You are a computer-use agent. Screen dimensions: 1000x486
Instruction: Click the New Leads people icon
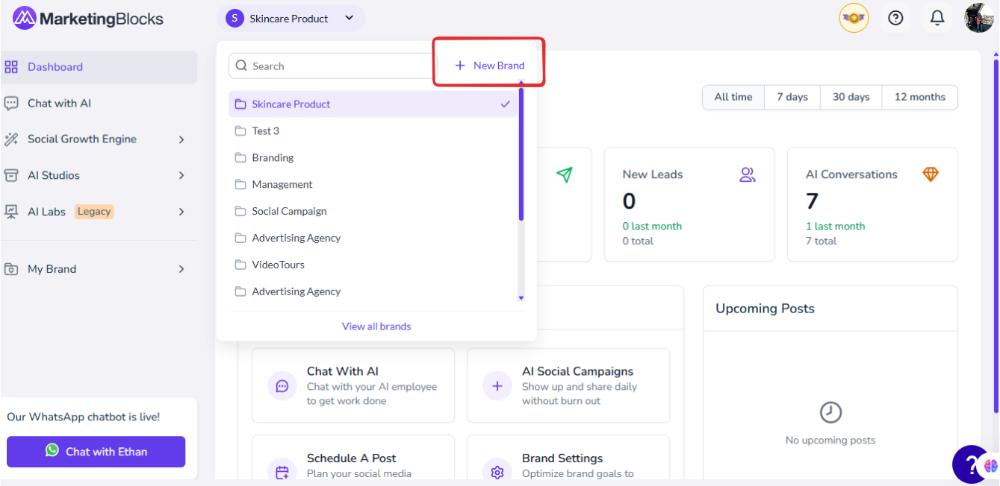click(747, 175)
